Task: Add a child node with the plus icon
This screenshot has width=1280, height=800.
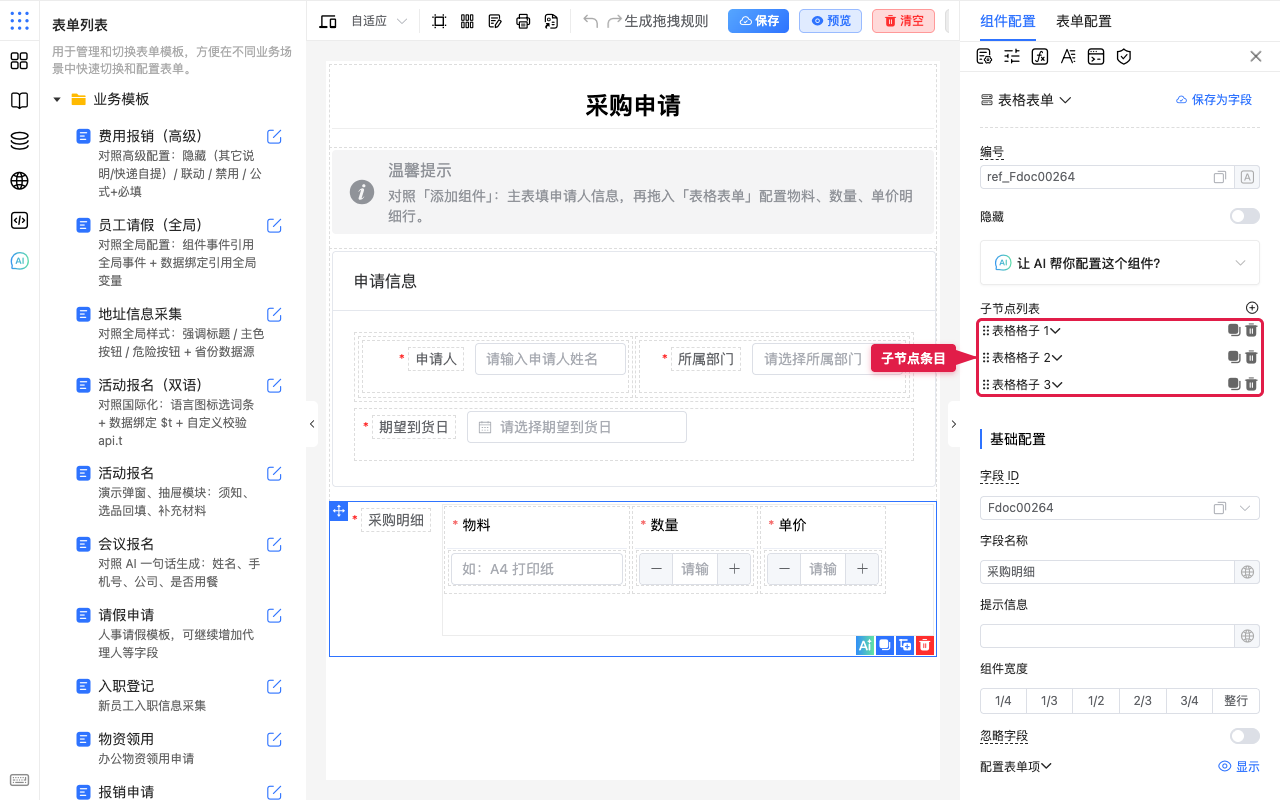Action: click(1252, 308)
